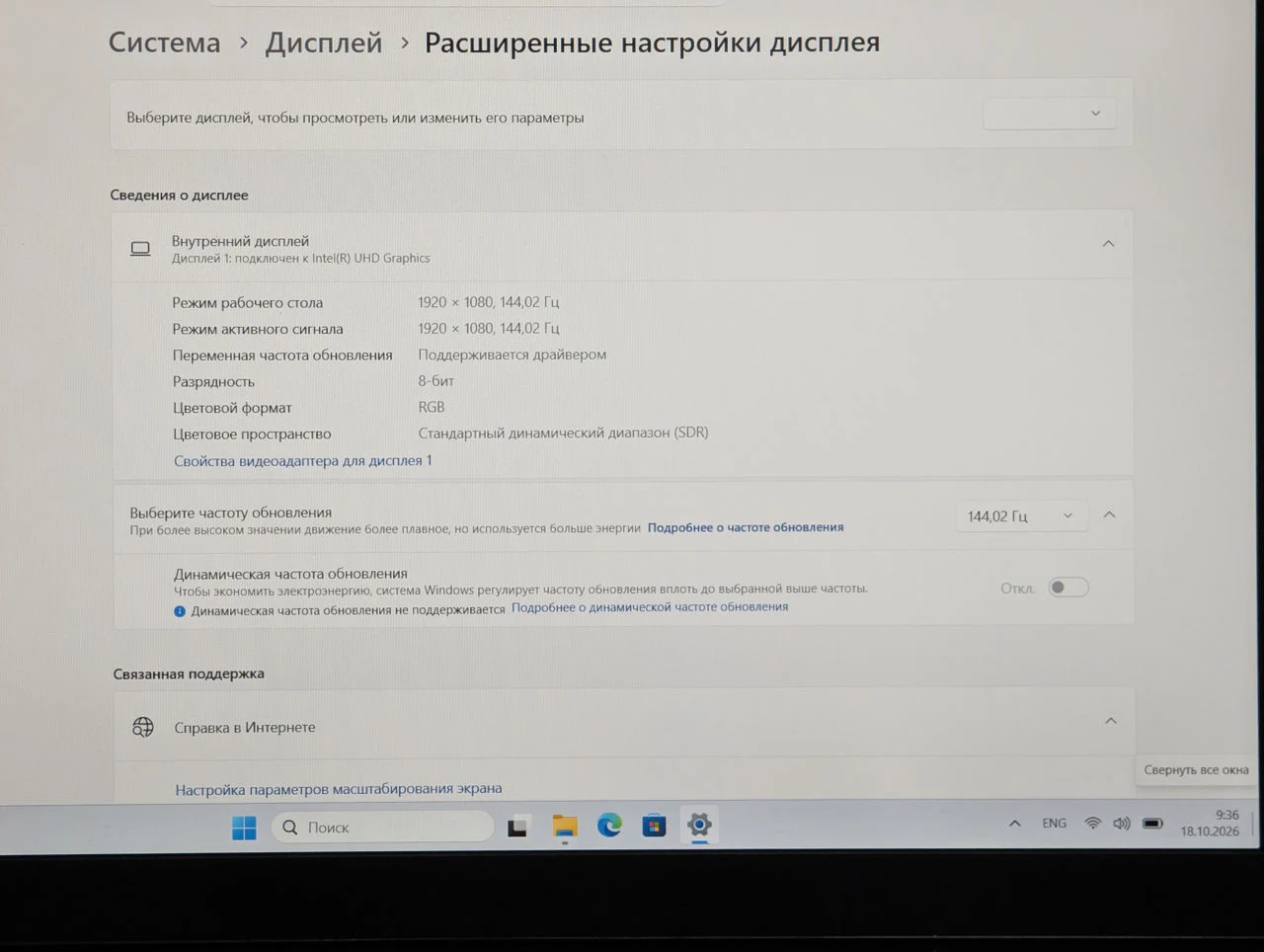
Task: Collapse the Справка в Интернете section
Action: click(x=1111, y=721)
